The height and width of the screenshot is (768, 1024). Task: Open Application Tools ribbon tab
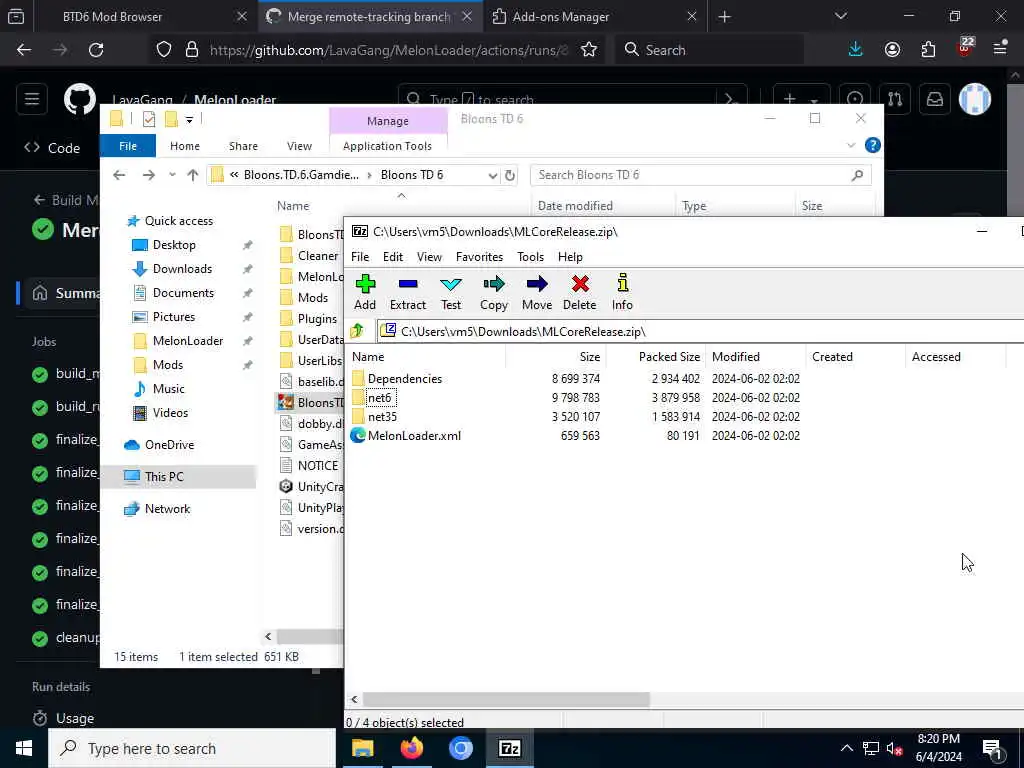click(387, 146)
